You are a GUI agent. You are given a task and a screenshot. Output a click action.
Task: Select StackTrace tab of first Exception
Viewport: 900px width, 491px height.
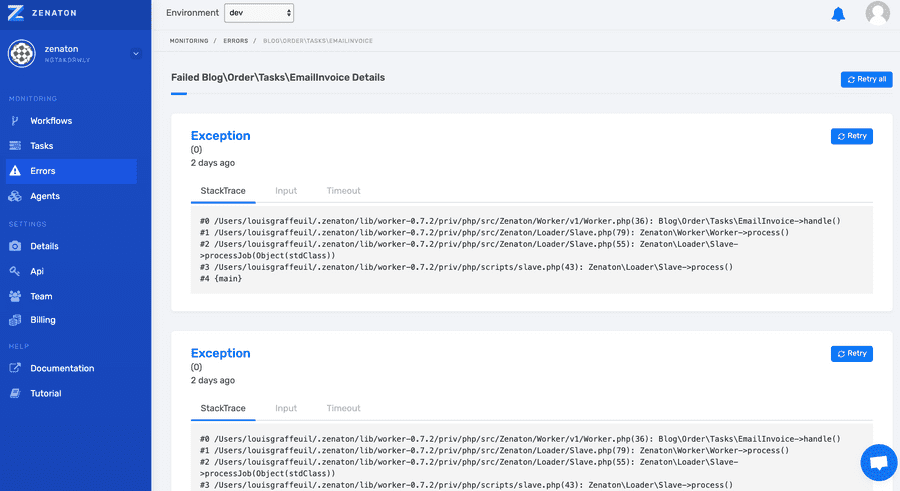[223, 191]
